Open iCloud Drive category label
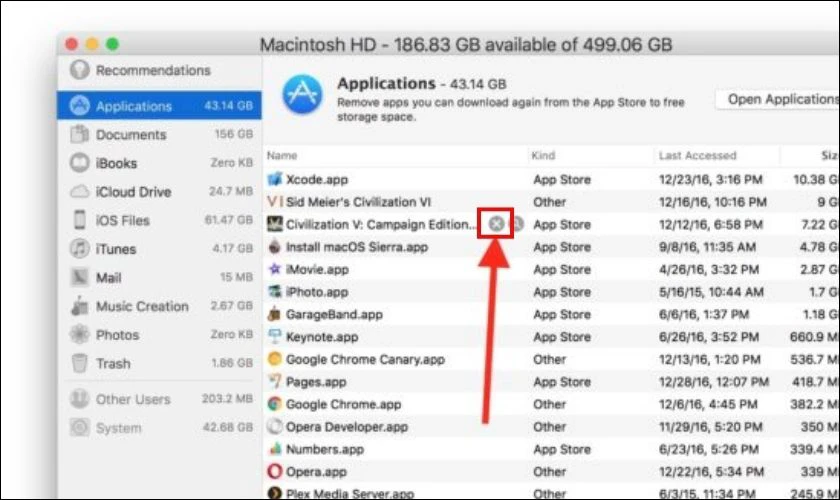 click(x=133, y=192)
